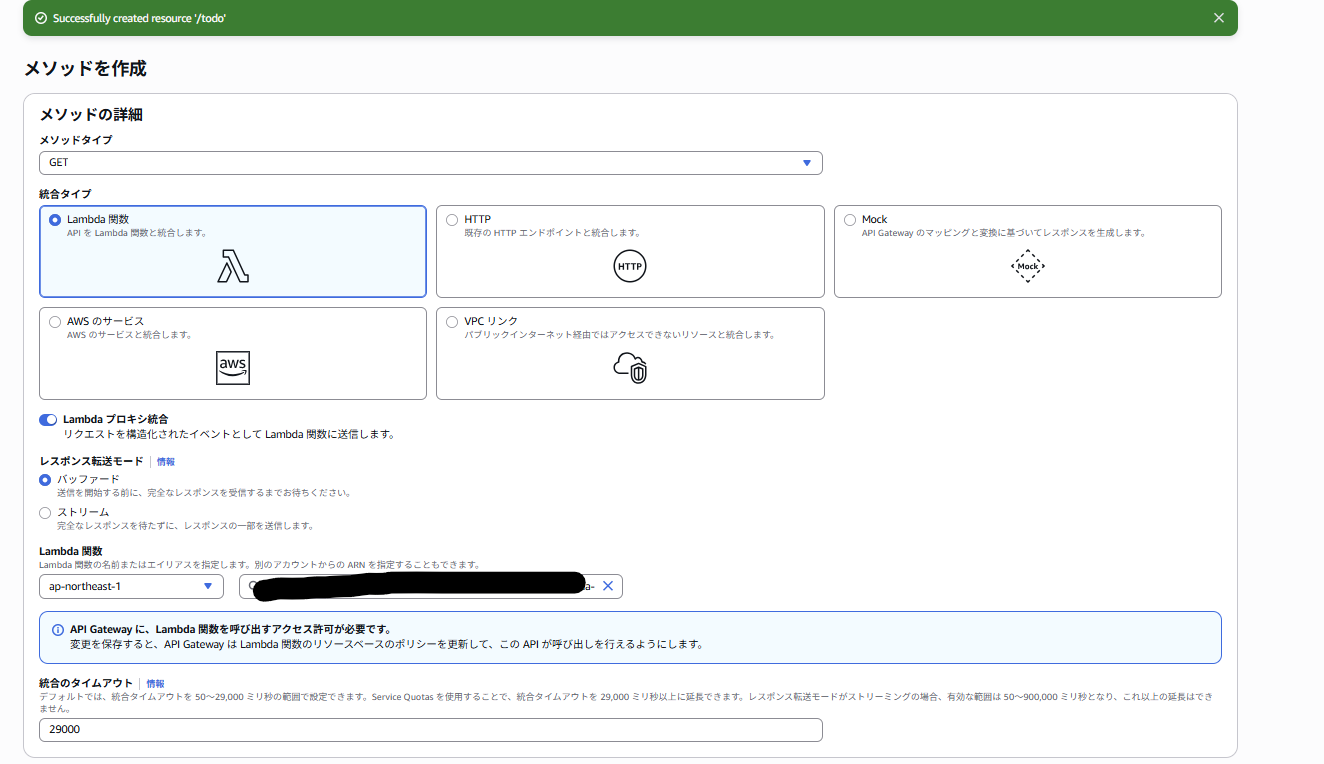Viewport: 1324px width, 764px height.
Task: Open the ap-northeast-1 region dropdown
Action: [131, 586]
